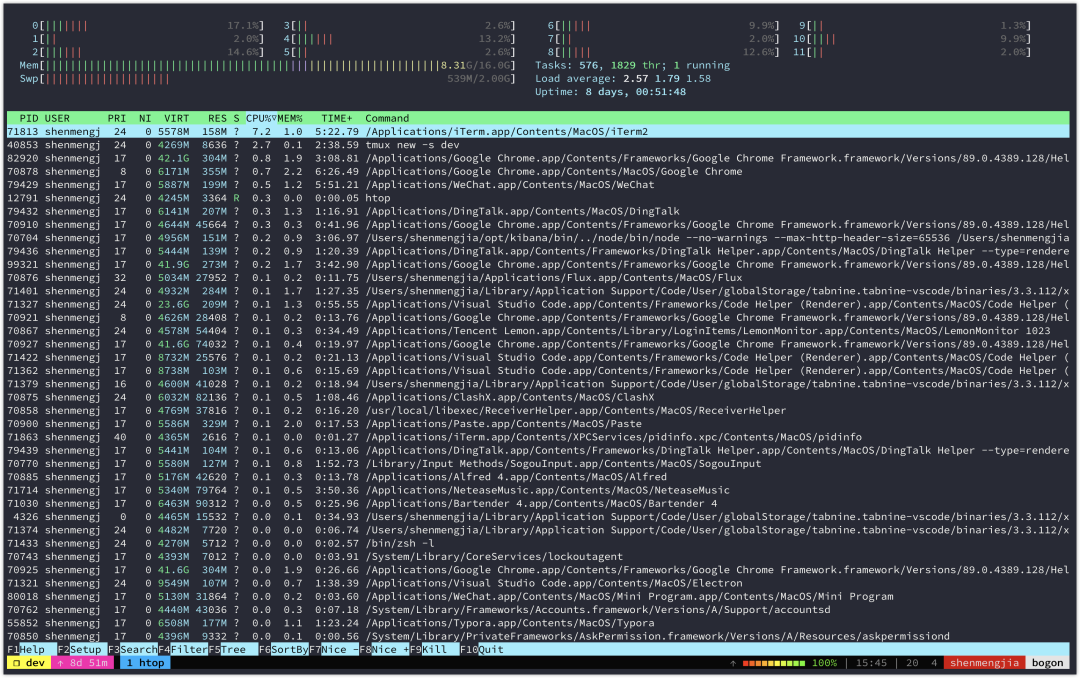Click the Mem usage meter bar
Screen dimensions: 1080x678
(x=267, y=65)
